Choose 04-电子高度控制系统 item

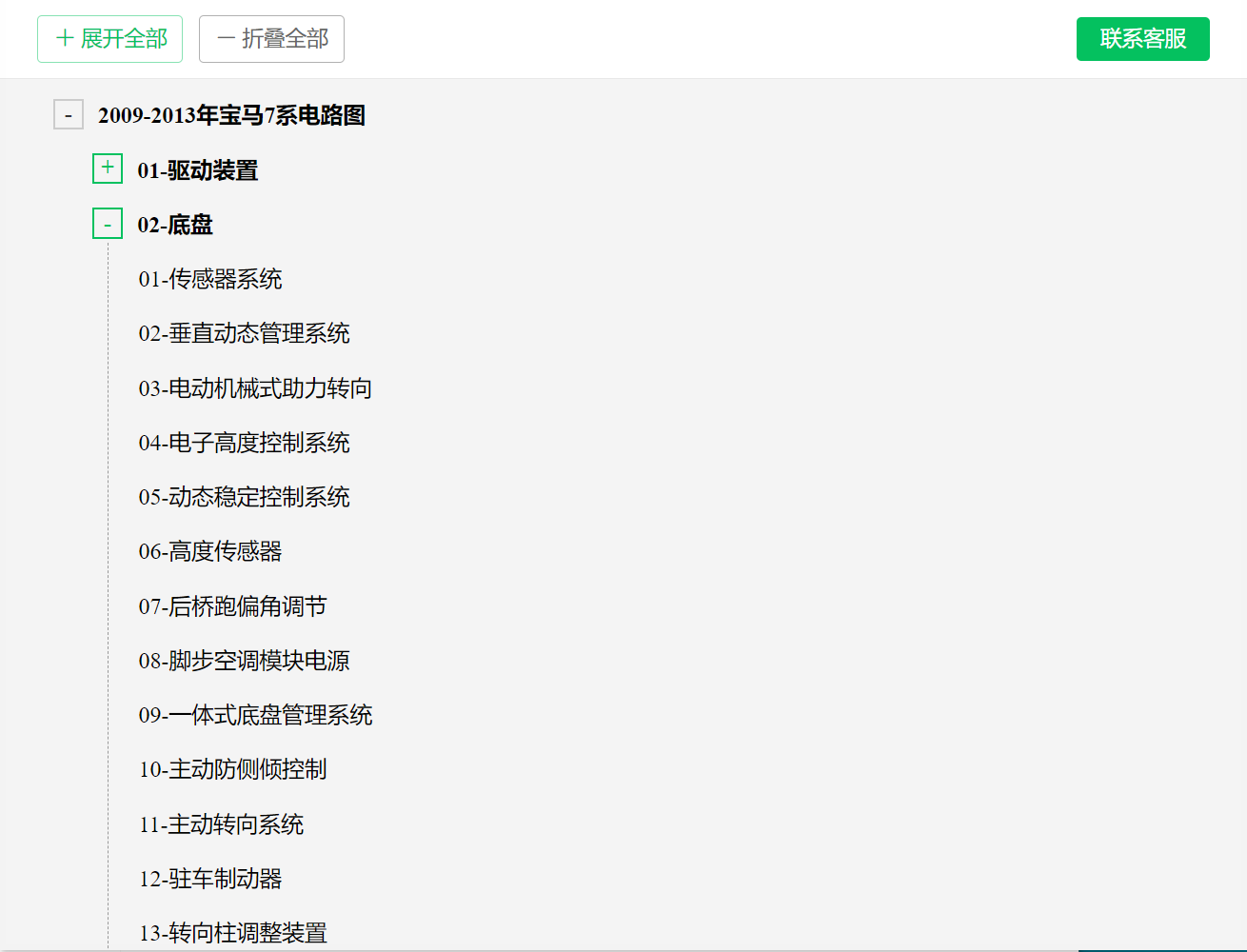tap(244, 443)
